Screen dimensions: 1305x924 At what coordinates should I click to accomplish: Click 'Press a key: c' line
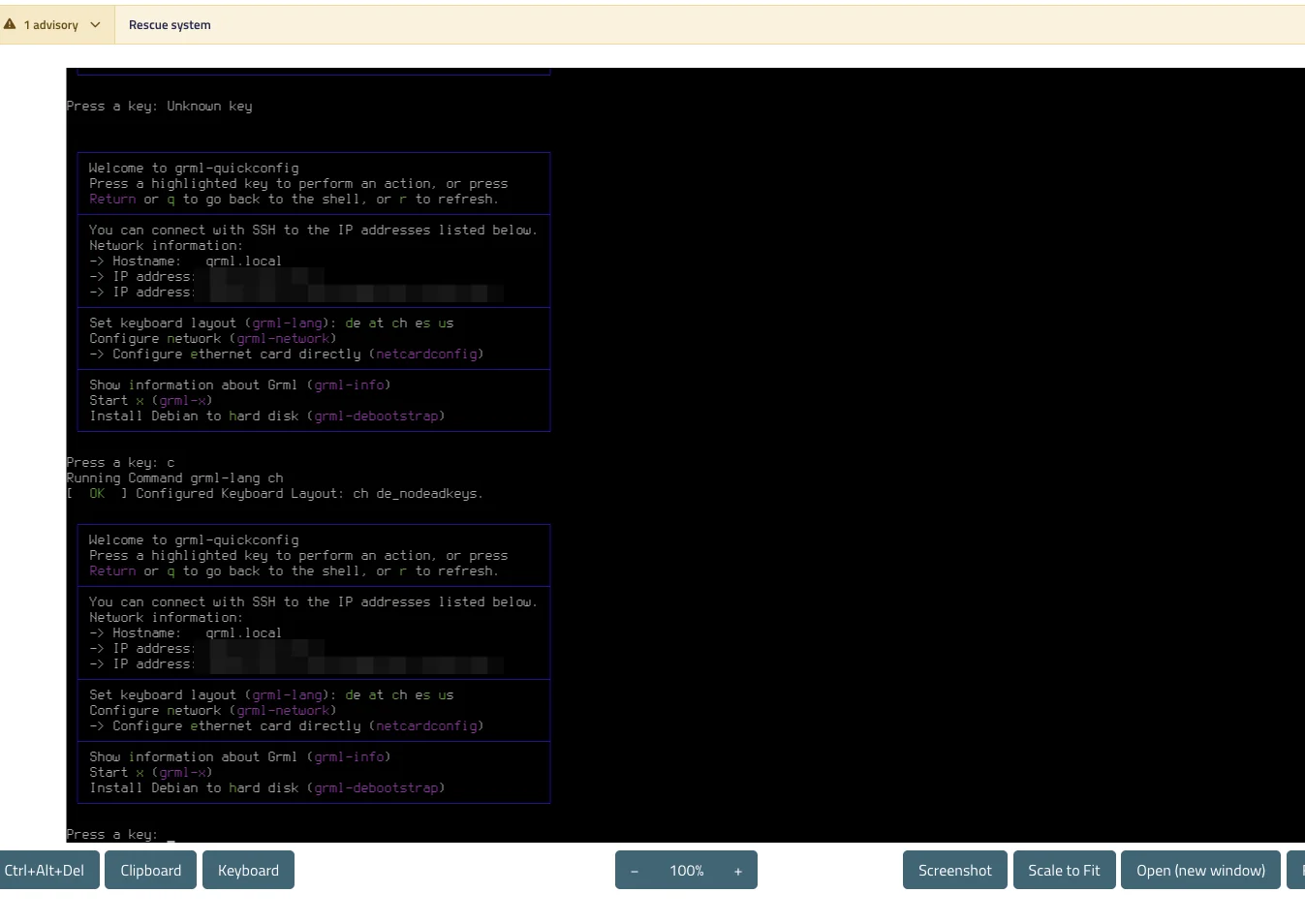click(120, 462)
